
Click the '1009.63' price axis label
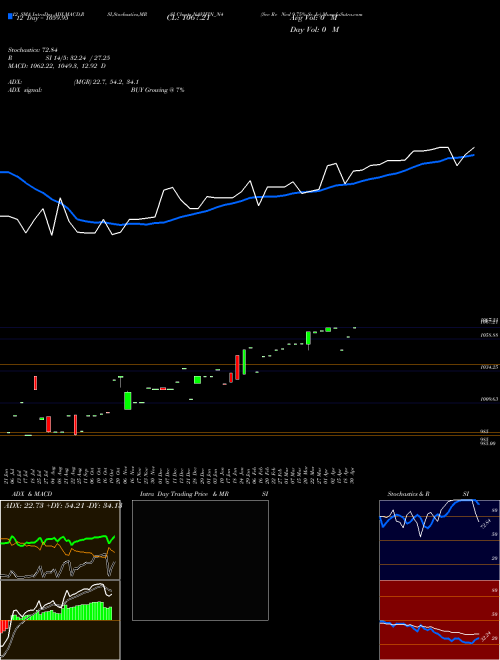[x=489, y=399]
